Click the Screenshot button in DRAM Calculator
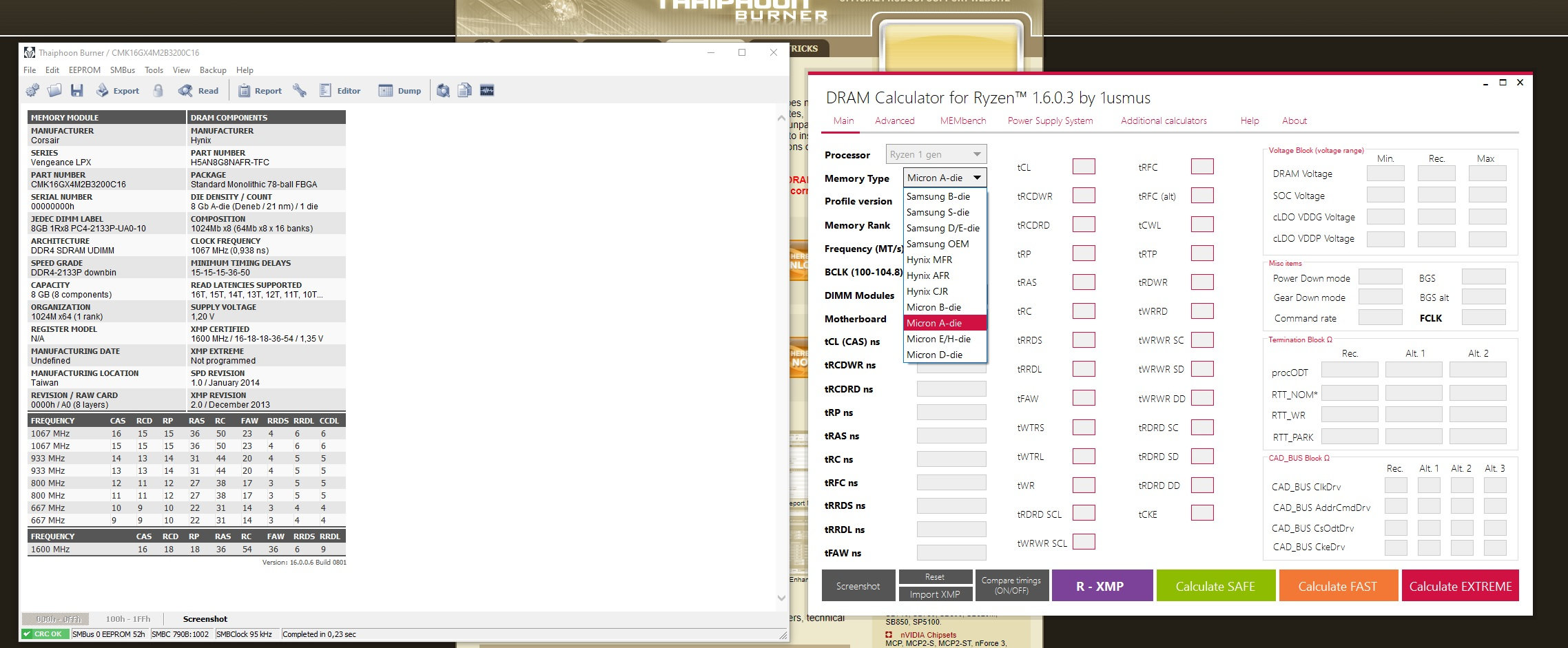Viewport: 1568px width, 648px height. coord(858,585)
